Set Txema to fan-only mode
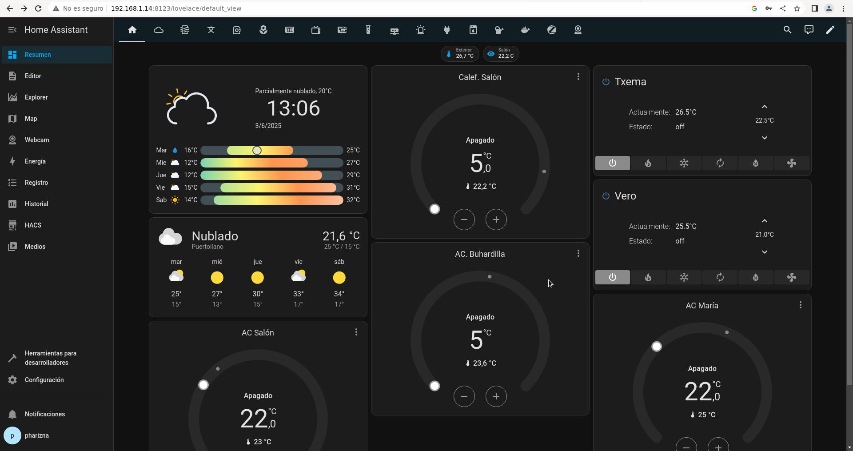 pos(792,163)
